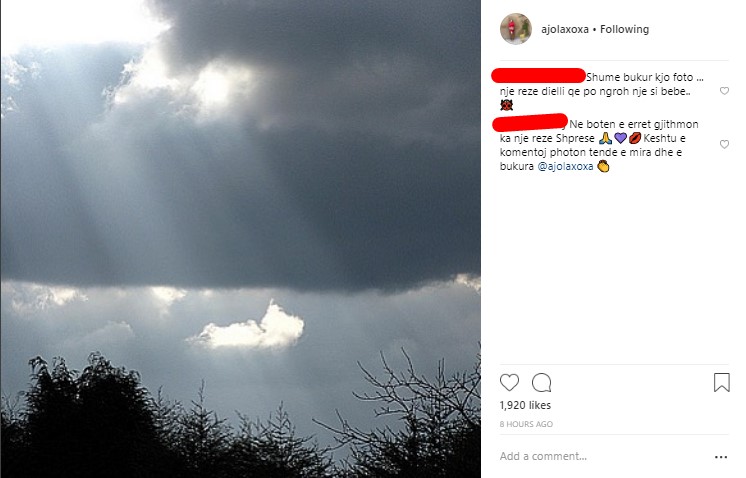Like the post with the heart icon
The height and width of the screenshot is (478, 746).
tap(509, 382)
